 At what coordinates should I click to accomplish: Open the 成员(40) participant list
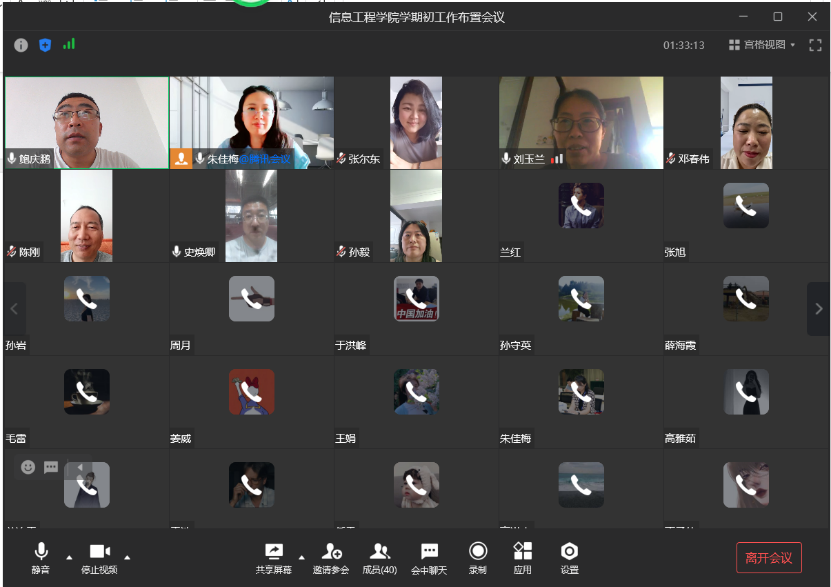[x=379, y=558]
